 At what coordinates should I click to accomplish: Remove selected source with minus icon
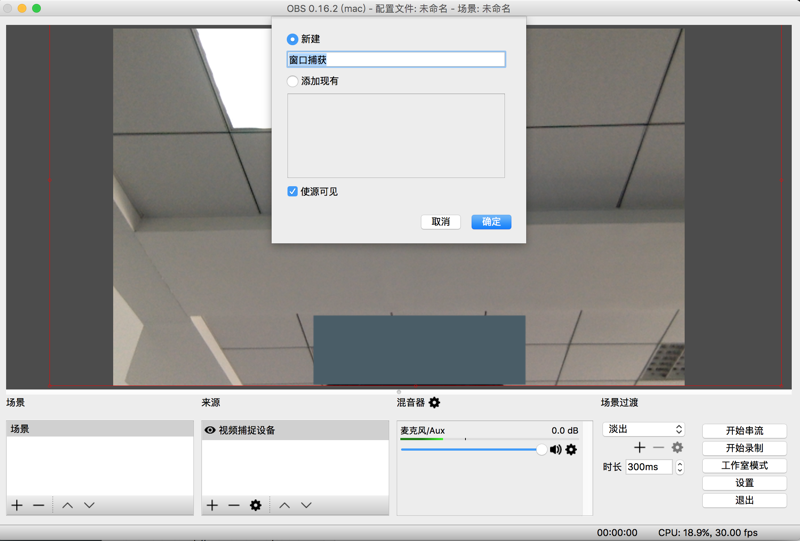pos(234,505)
